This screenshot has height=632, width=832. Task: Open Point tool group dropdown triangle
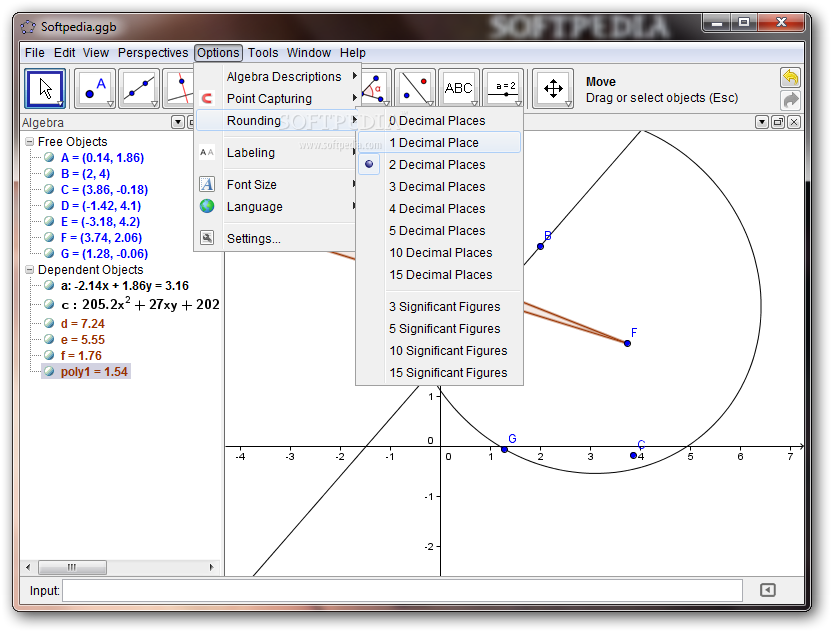pyautogui.click(x=110, y=103)
